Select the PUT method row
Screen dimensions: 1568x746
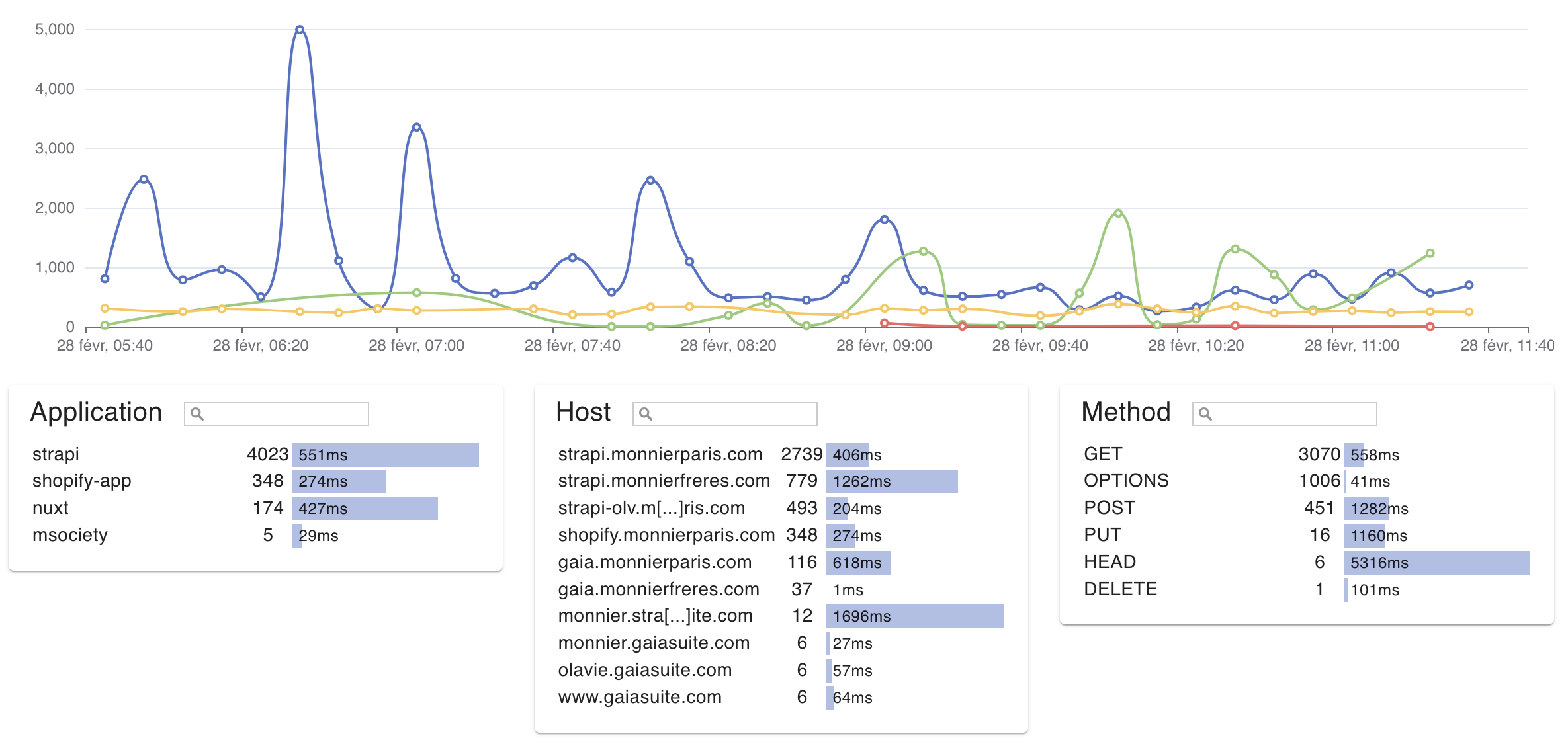(1307, 535)
